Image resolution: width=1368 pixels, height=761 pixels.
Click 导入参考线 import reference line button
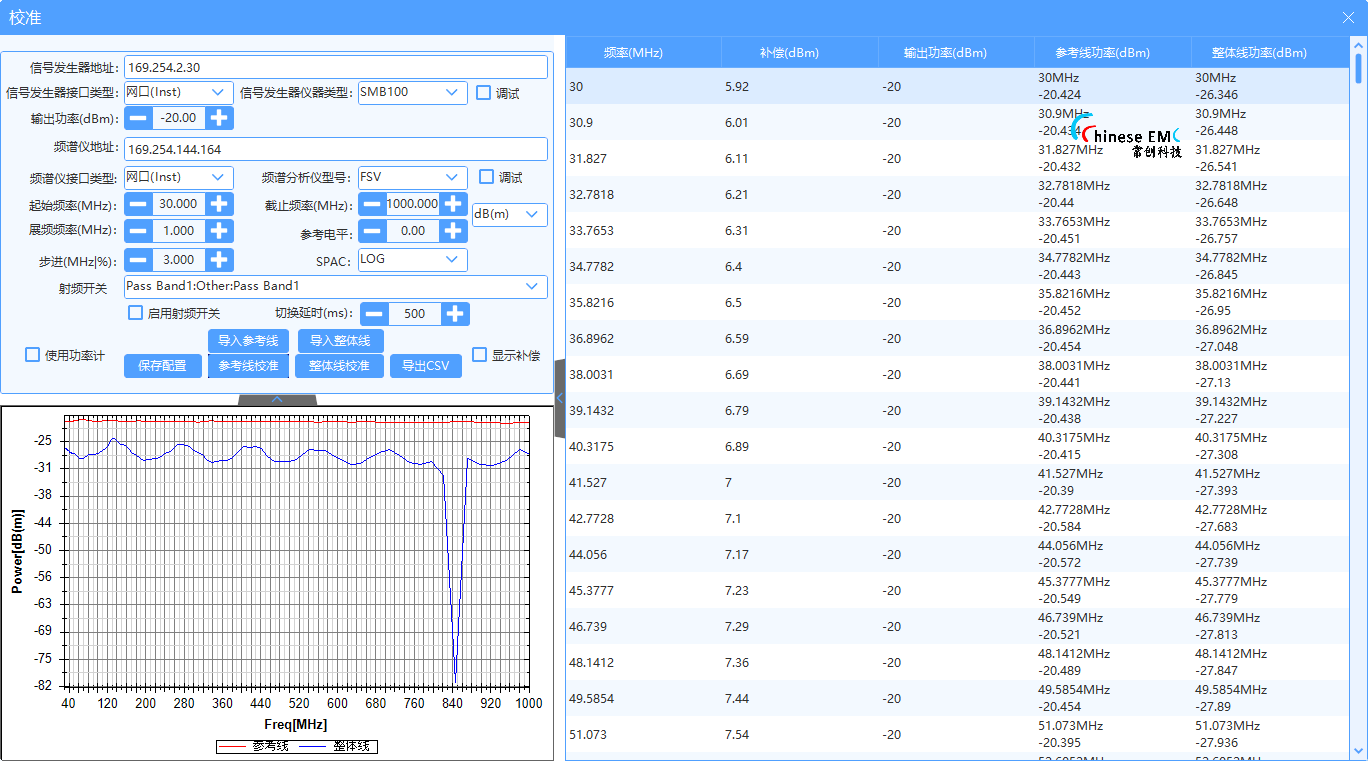click(x=249, y=341)
